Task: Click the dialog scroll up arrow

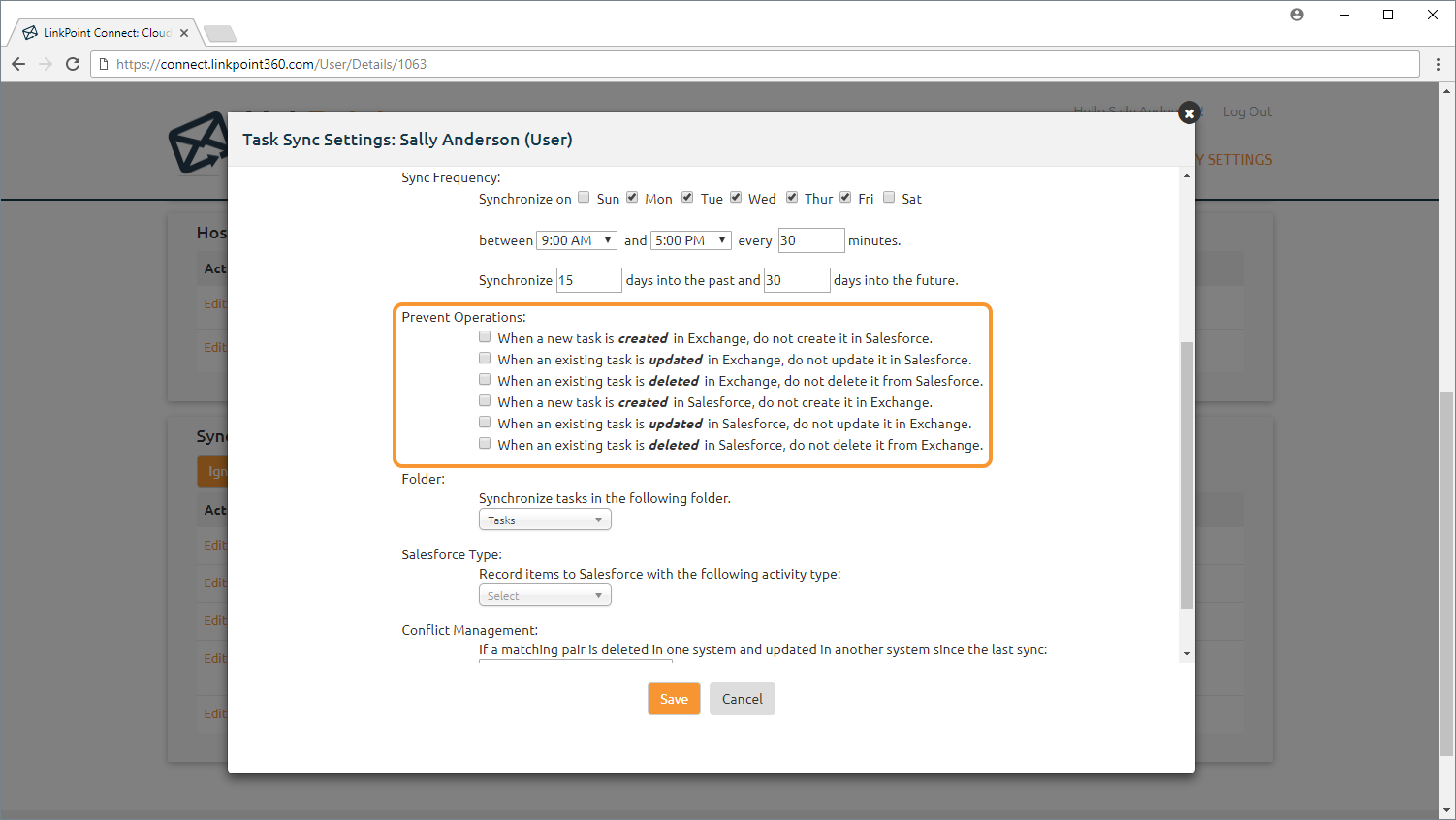Action: [1187, 176]
